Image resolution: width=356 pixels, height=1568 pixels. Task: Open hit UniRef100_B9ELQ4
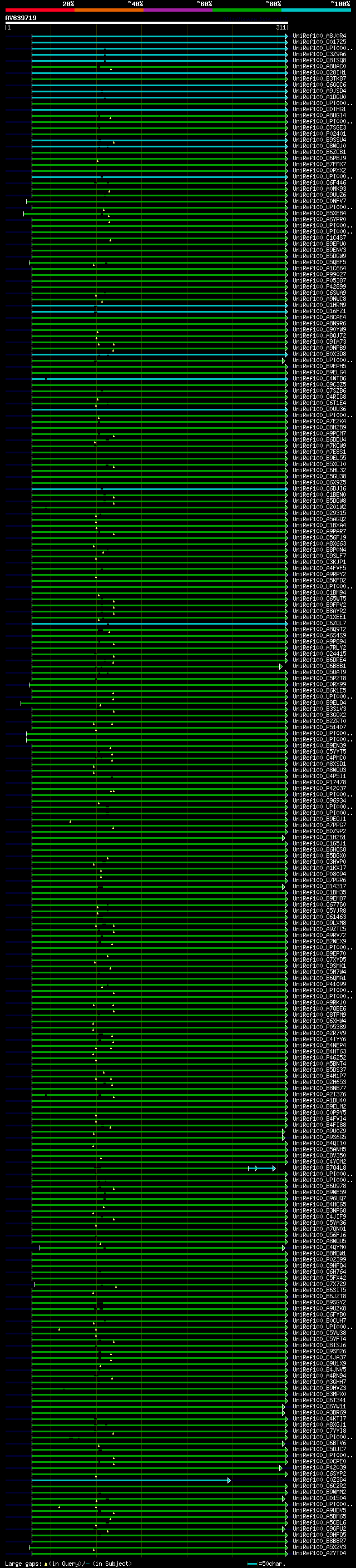click(x=319, y=703)
